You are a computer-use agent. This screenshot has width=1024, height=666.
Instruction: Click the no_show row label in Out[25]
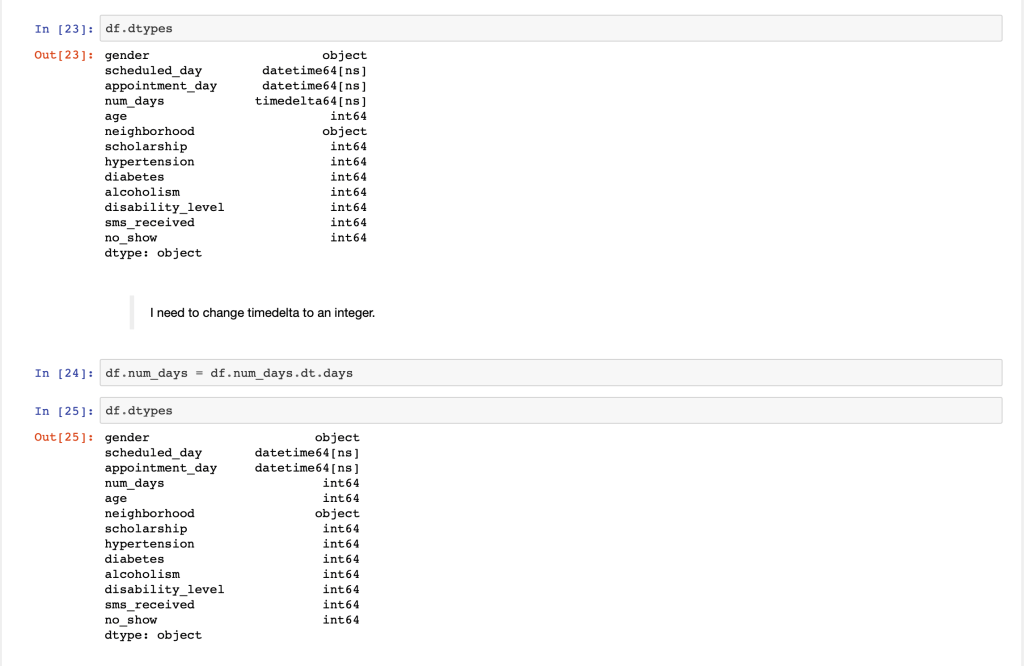point(131,620)
